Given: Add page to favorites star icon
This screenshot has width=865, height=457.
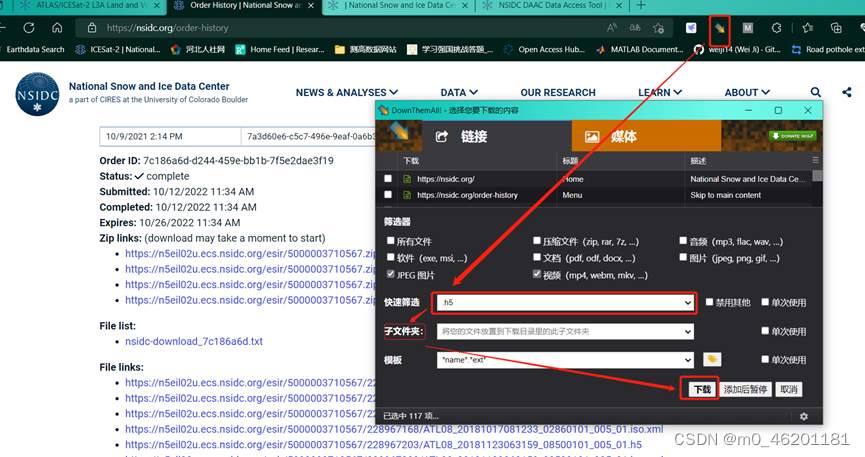Looking at the screenshot, I should click(658, 28).
